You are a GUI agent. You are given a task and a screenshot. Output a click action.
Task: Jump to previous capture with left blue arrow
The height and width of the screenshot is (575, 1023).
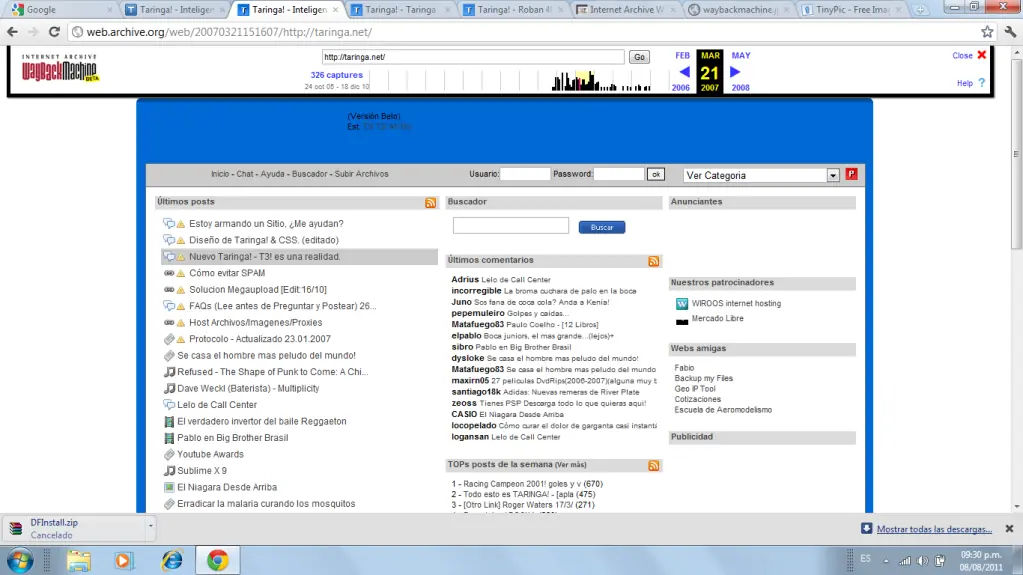pos(684,72)
